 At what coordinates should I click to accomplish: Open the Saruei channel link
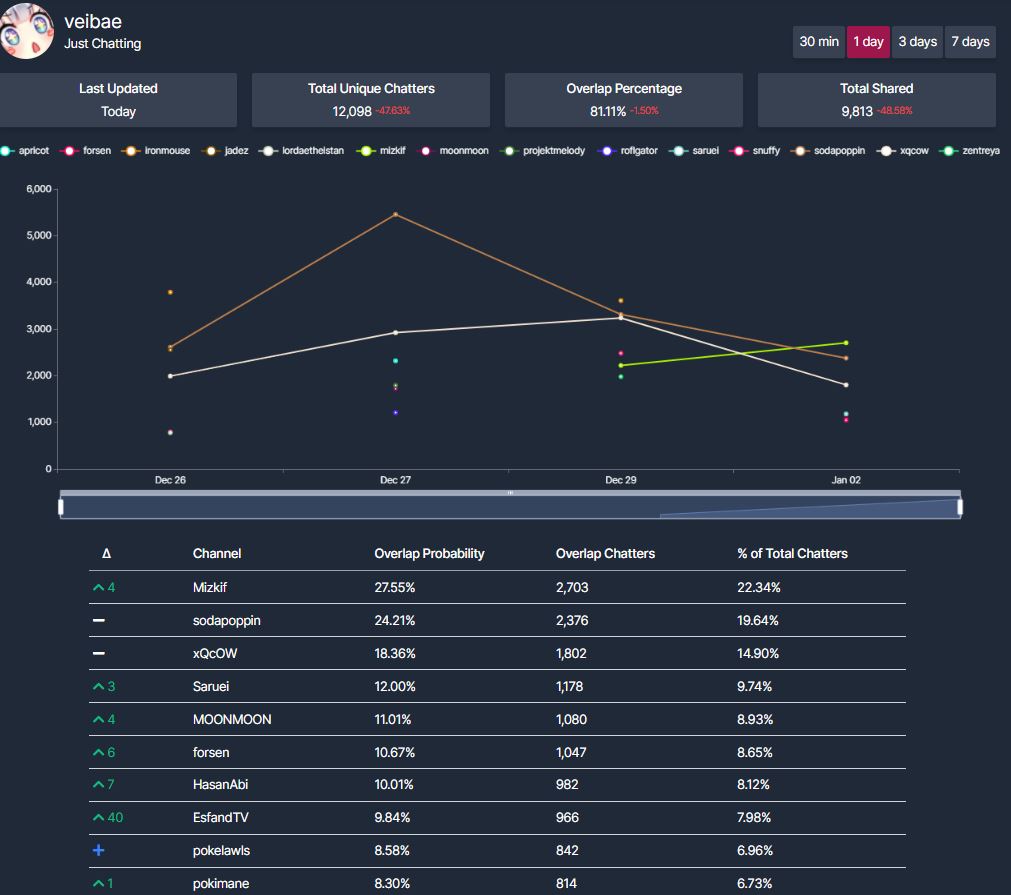pyautogui.click(x=211, y=686)
